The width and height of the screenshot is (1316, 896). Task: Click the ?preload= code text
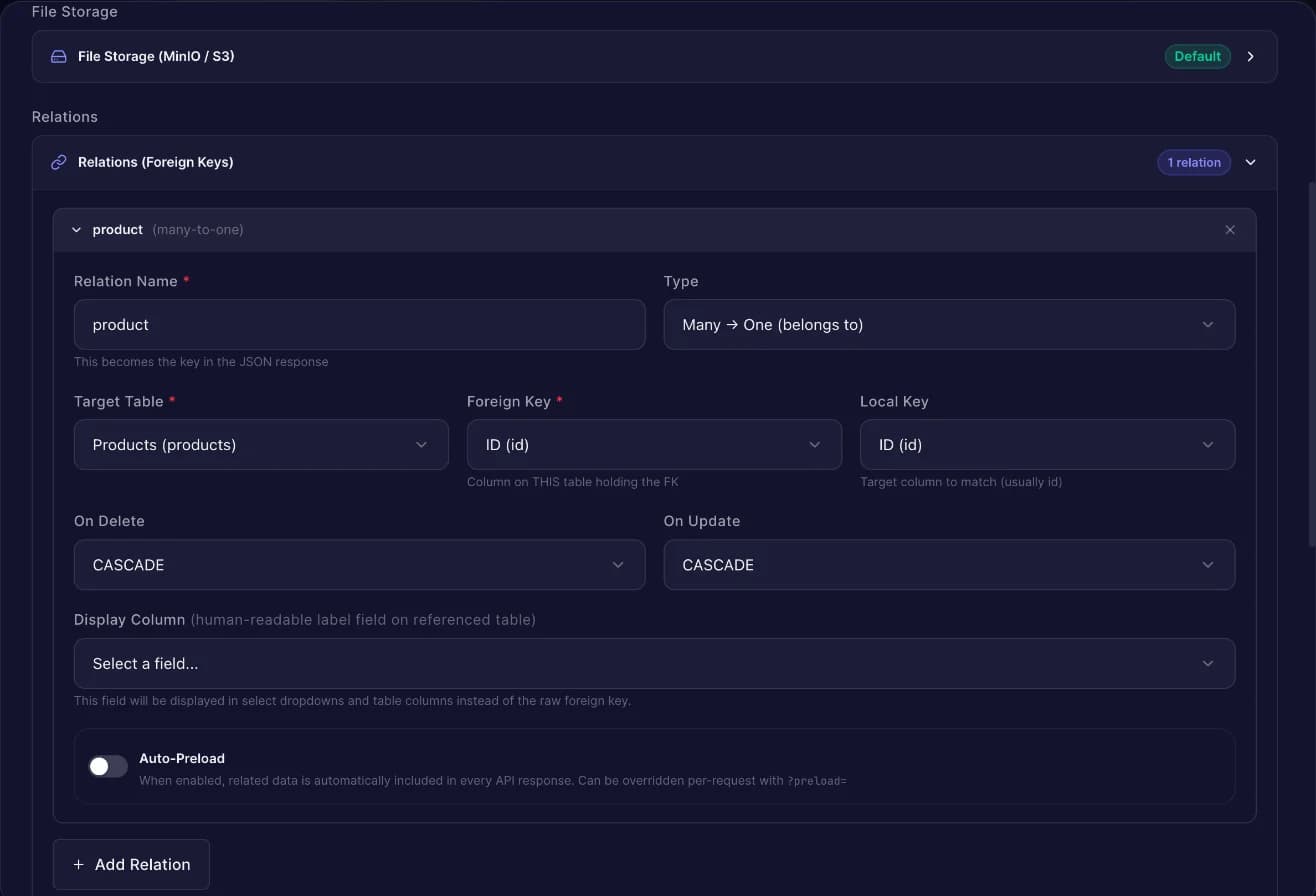pyautogui.click(x=817, y=781)
